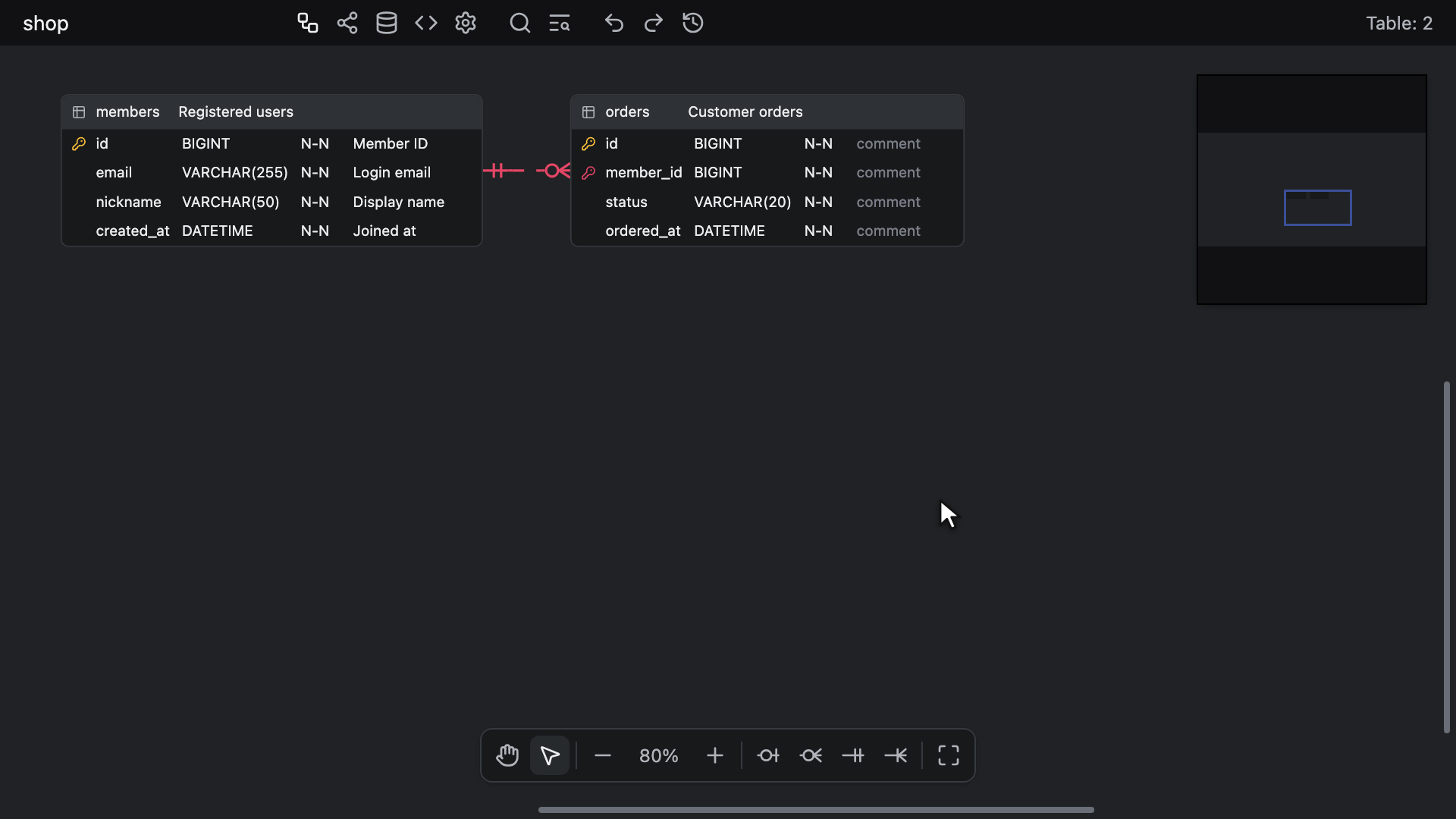Screen dimensions: 1456x819
Task: Open the settings gear icon
Action: coord(466,23)
